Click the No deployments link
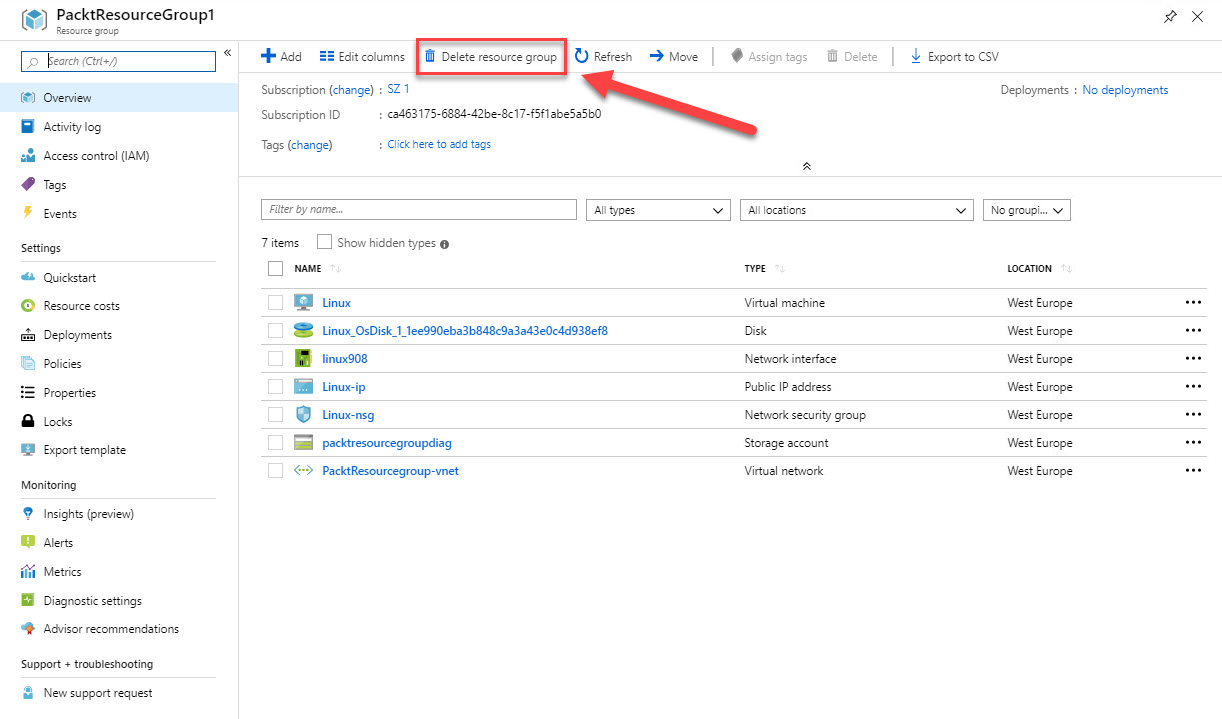Viewport: 1222px width, 719px height. click(1125, 90)
